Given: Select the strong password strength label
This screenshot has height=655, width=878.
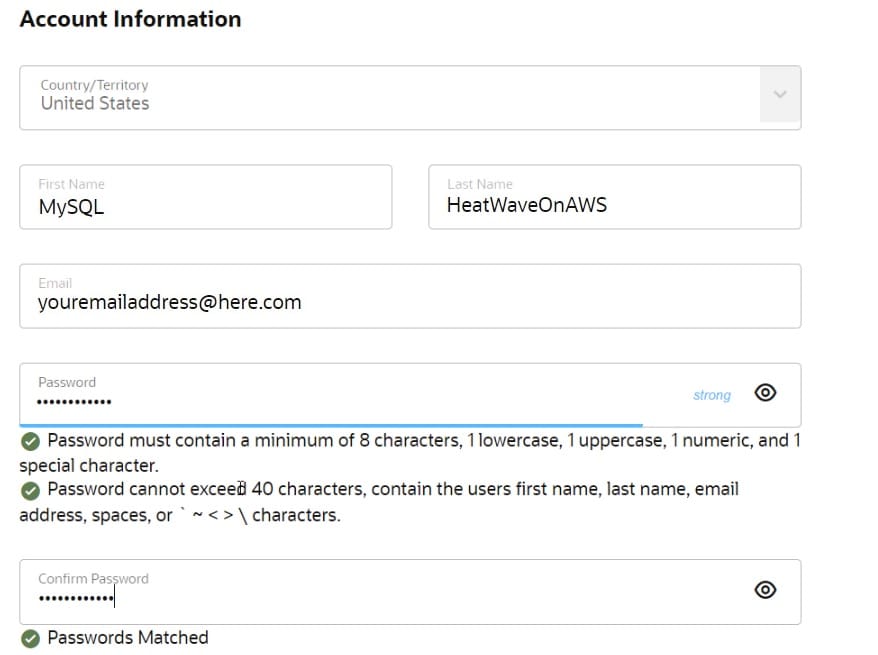Looking at the screenshot, I should (711, 395).
